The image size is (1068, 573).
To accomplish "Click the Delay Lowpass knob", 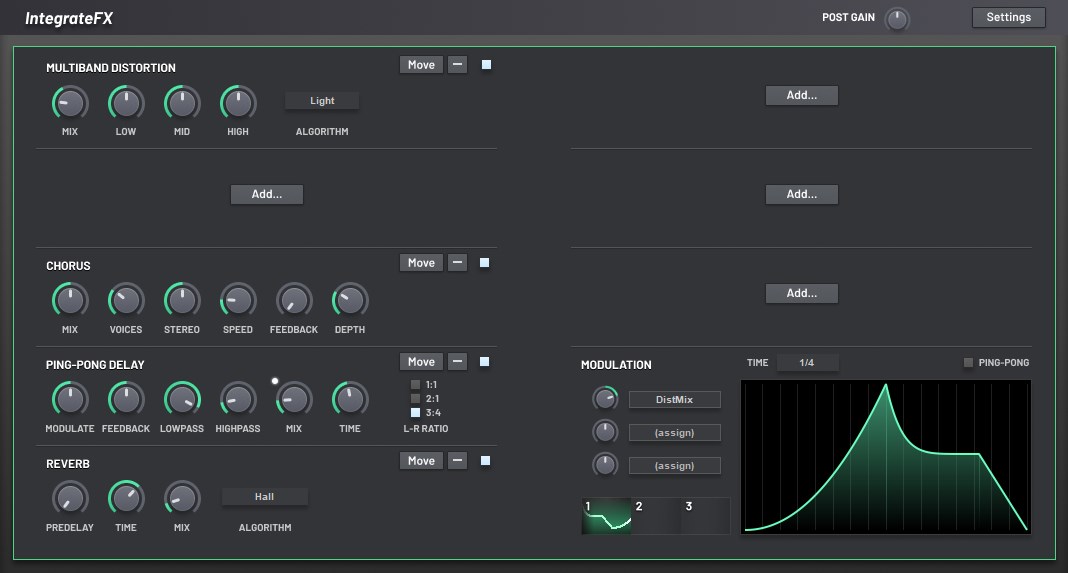I will pyautogui.click(x=182, y=399).
